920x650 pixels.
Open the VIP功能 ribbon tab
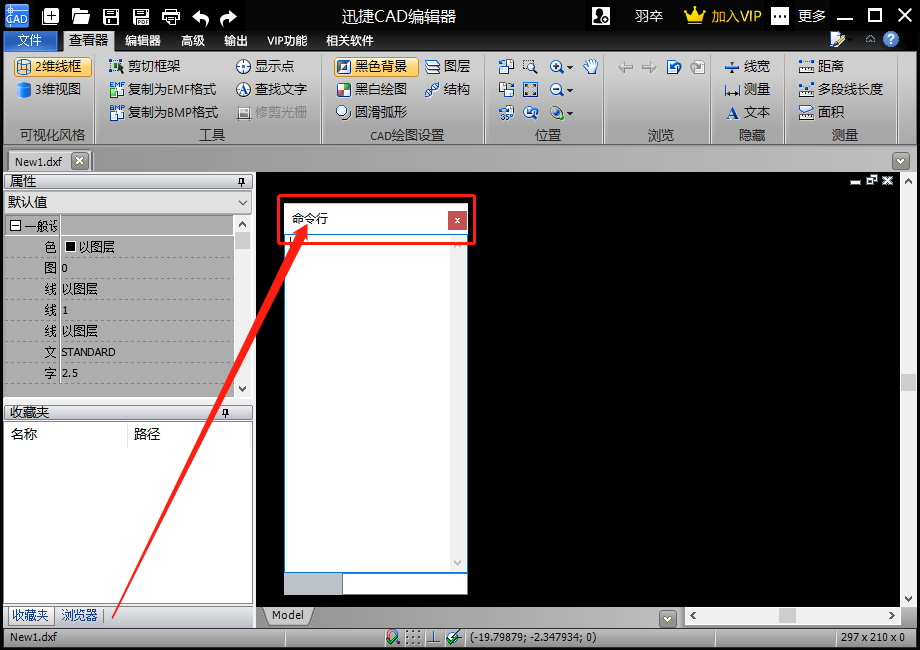pos(287,40)
